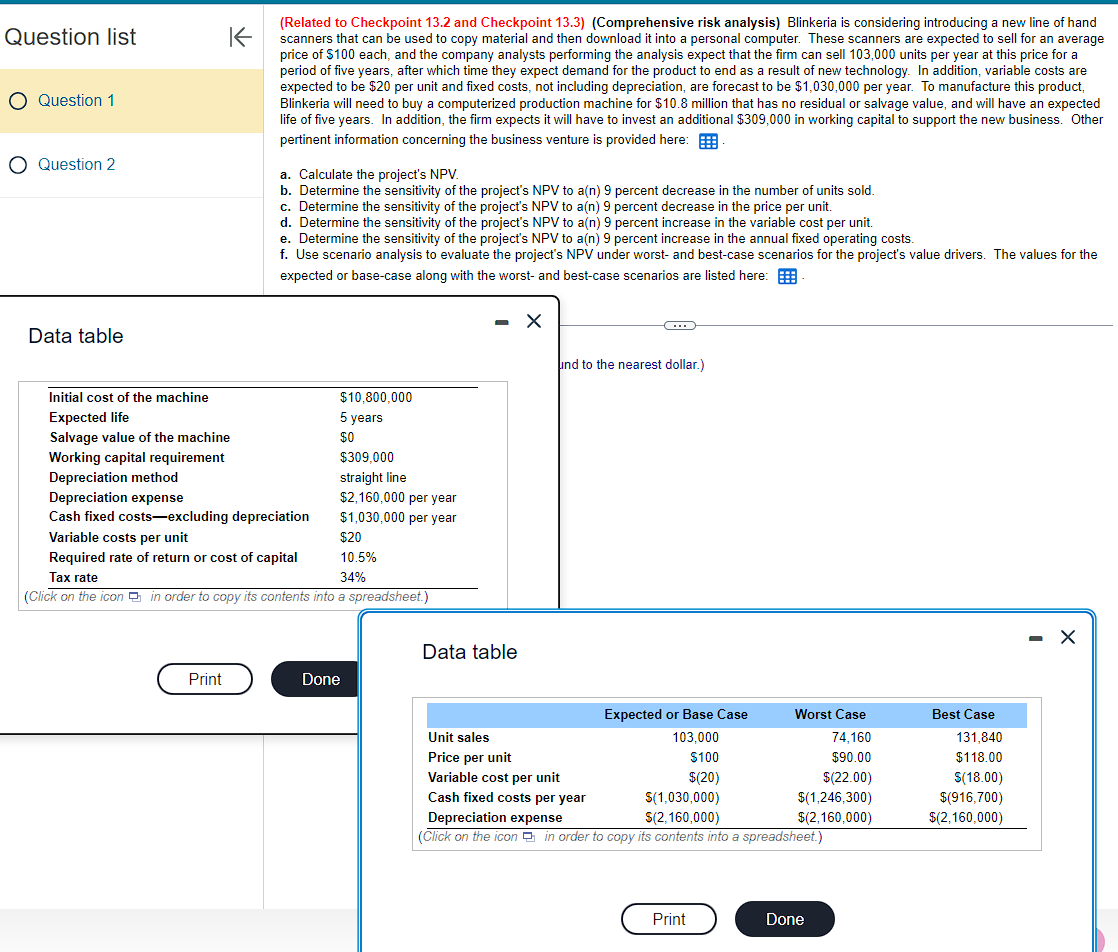
Task: Select the Question 2 radio button
Action: coord(17,164)
